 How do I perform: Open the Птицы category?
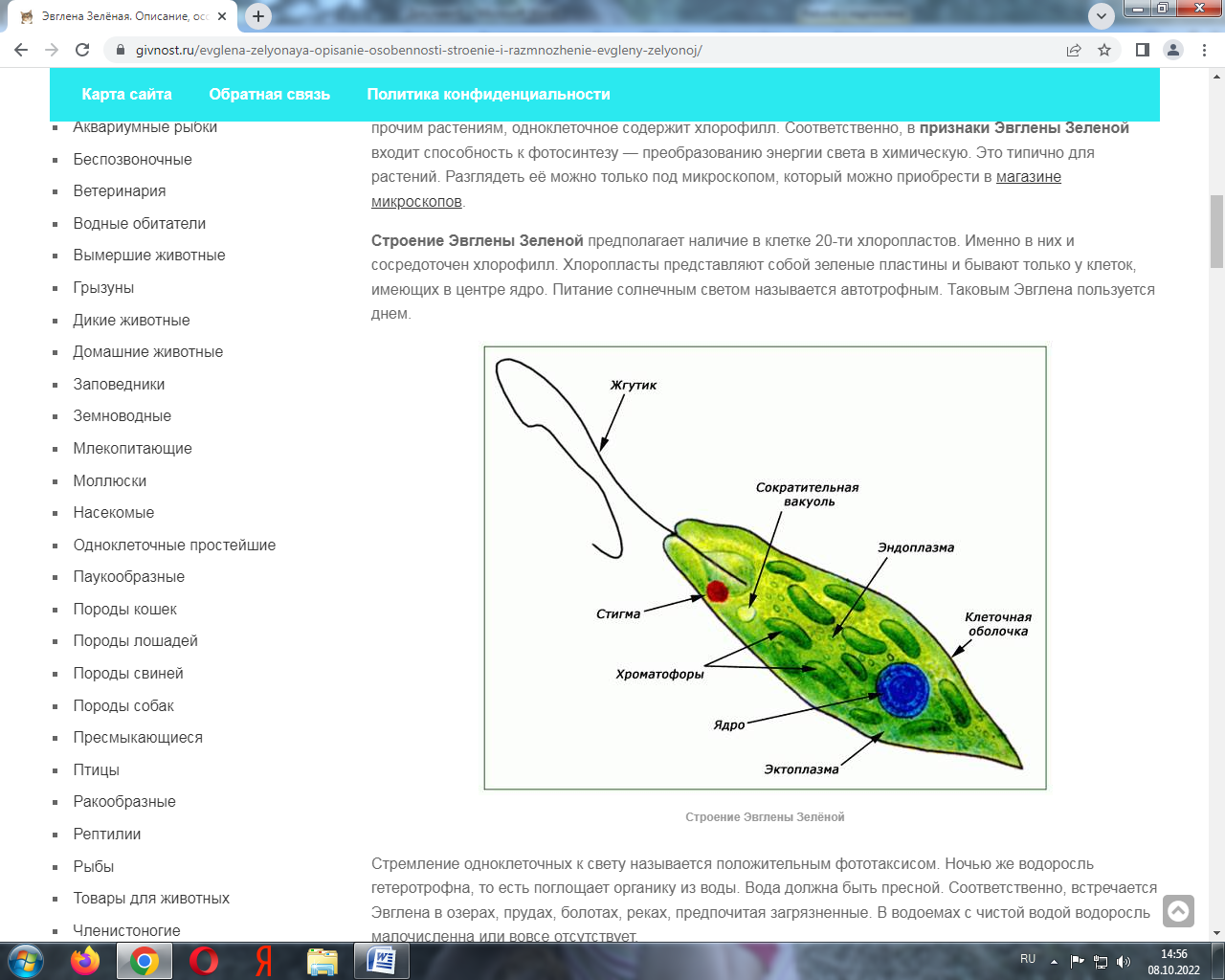[97, 770]
